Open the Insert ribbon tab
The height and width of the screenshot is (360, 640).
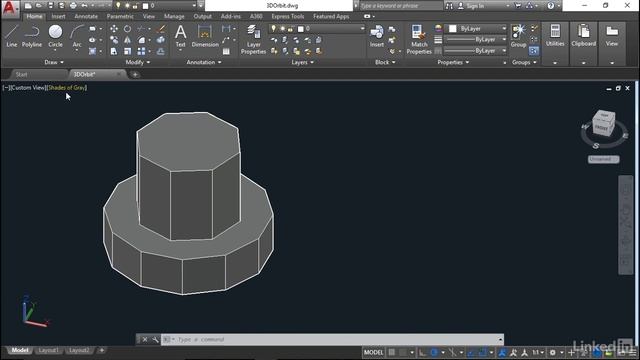coord(58,16)
